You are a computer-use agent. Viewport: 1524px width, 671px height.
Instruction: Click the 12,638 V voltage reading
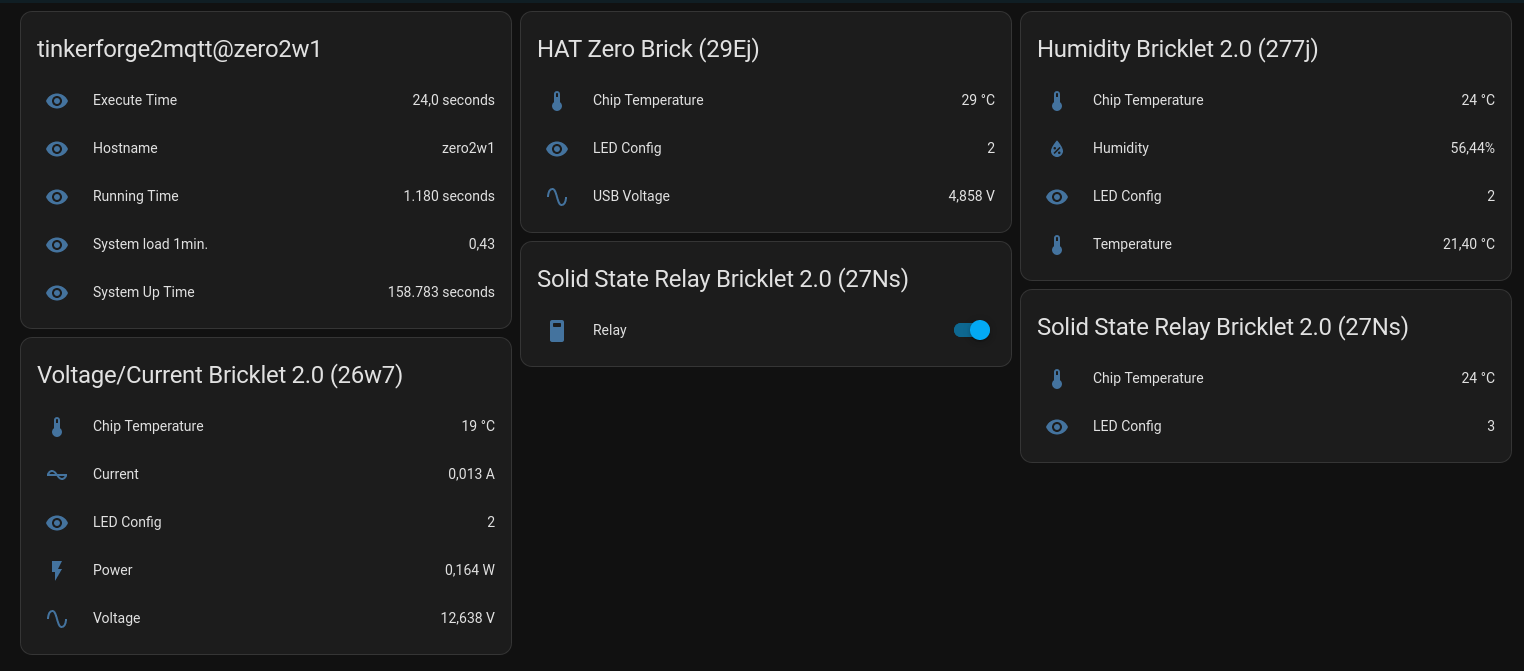[x=467, y=618]
